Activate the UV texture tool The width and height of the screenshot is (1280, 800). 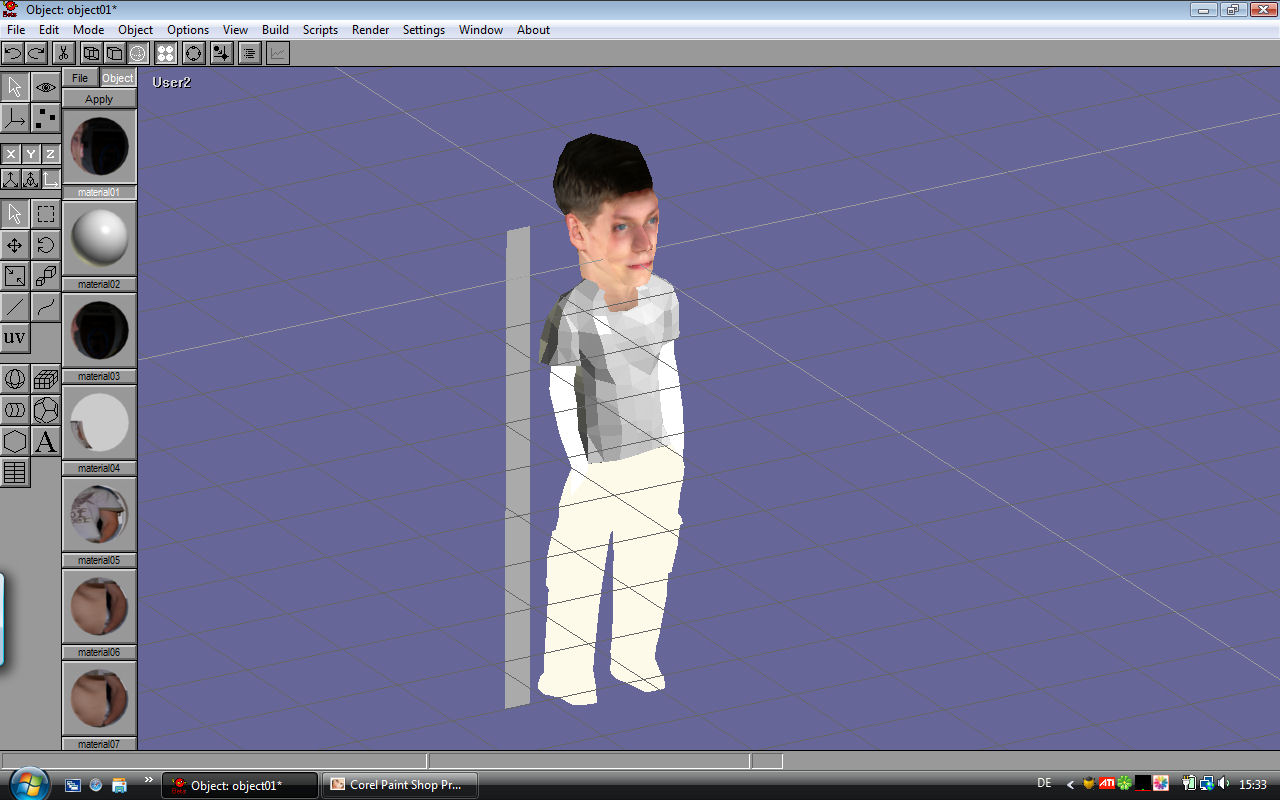(15, 338)
